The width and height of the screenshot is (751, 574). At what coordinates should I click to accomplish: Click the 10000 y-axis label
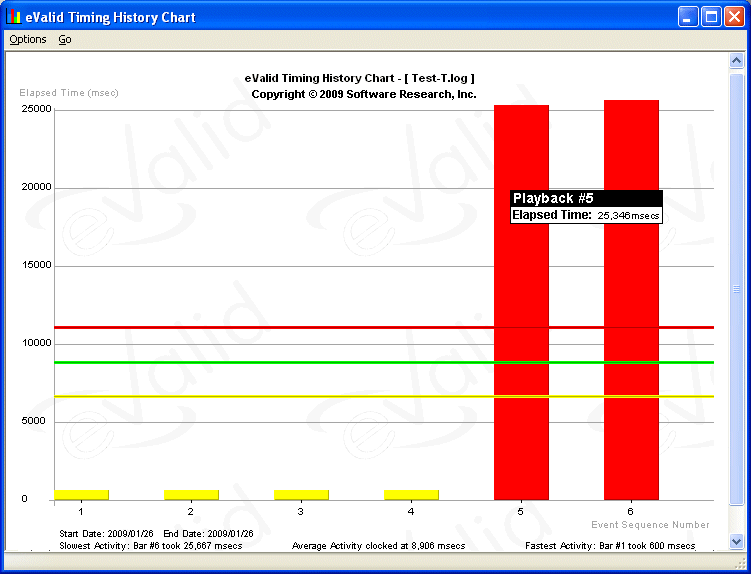click(x=36, y=343)
